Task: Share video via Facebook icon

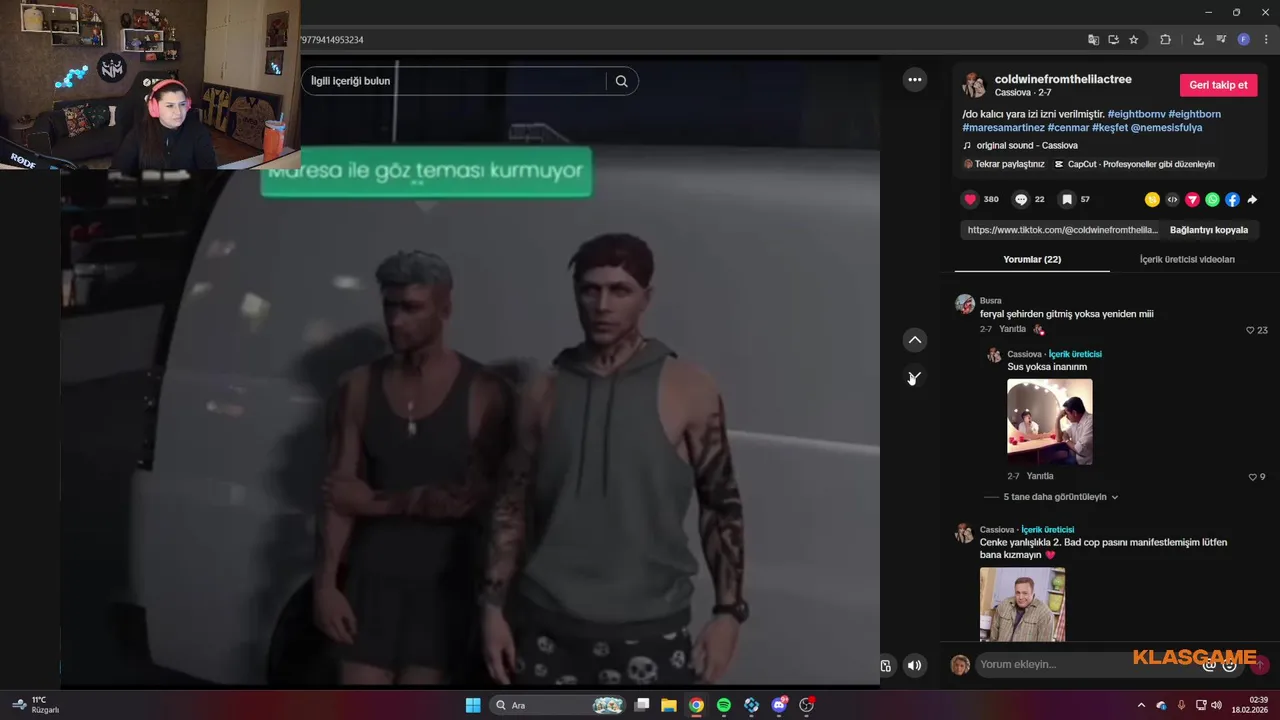Action: point(1232,200)
